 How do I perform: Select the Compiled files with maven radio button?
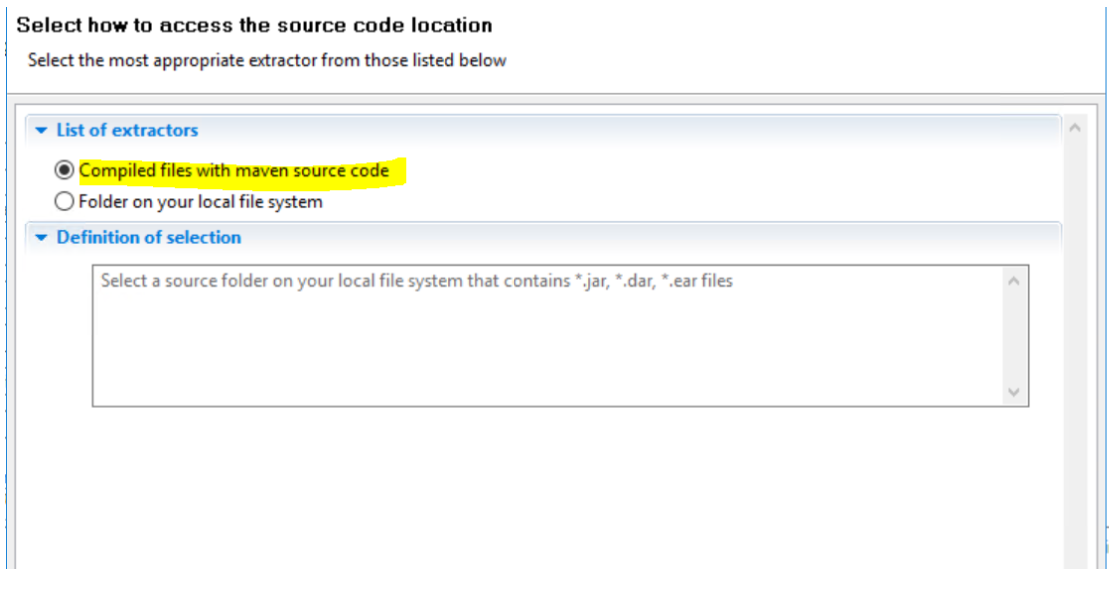click(x=65, y=170)
